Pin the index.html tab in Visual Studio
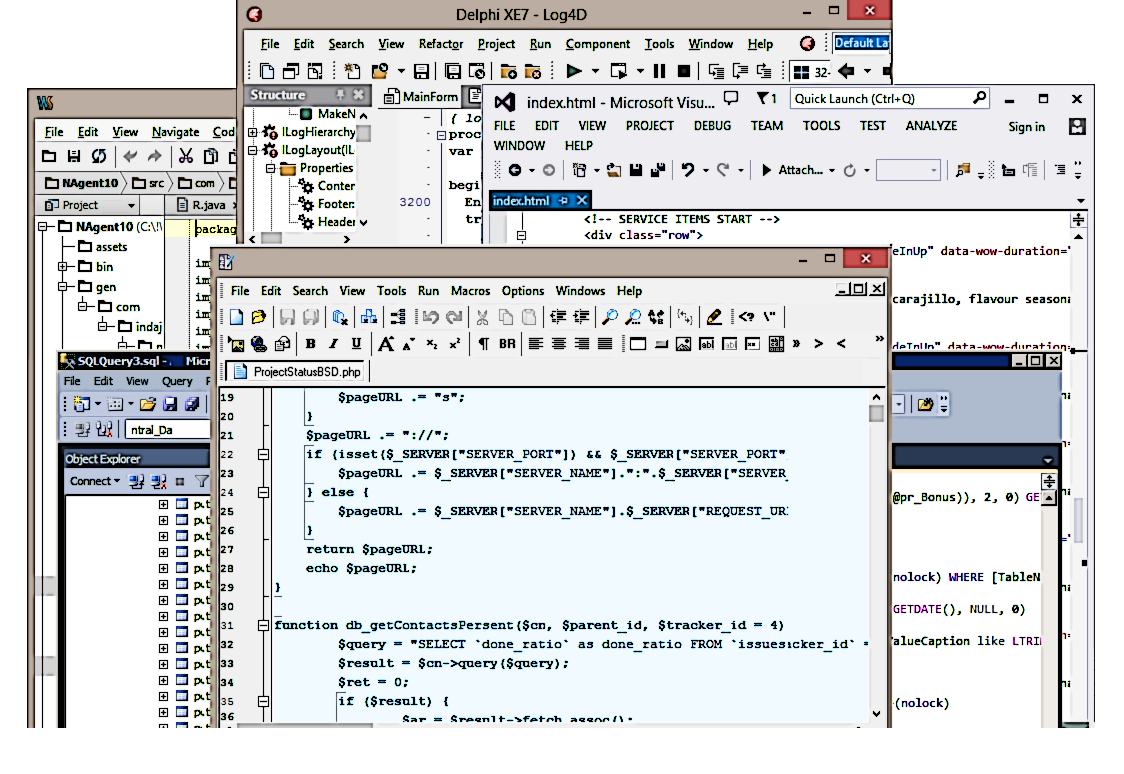 [564, 201]
